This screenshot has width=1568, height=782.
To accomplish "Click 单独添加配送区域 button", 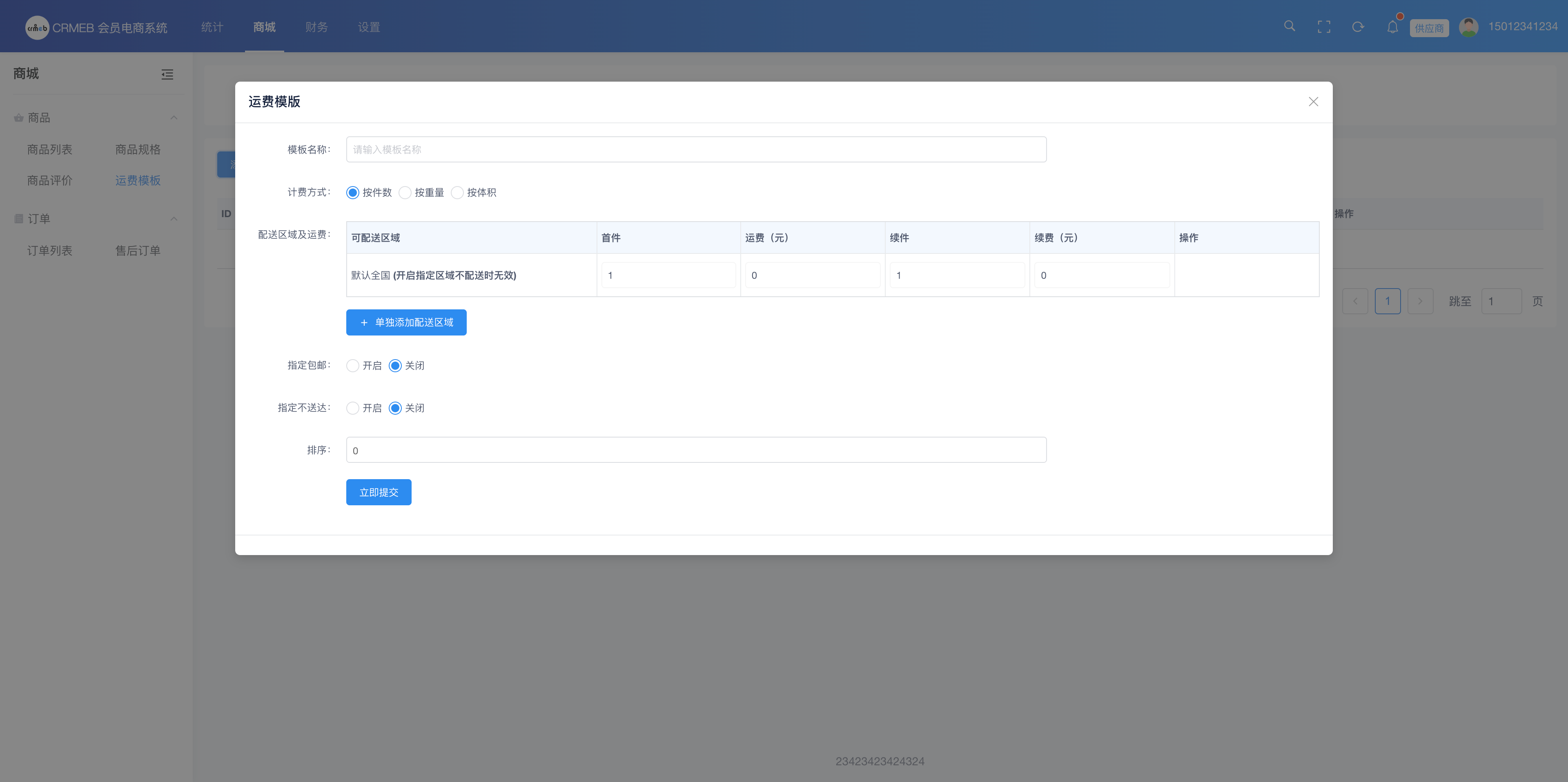I will (406, 322).
